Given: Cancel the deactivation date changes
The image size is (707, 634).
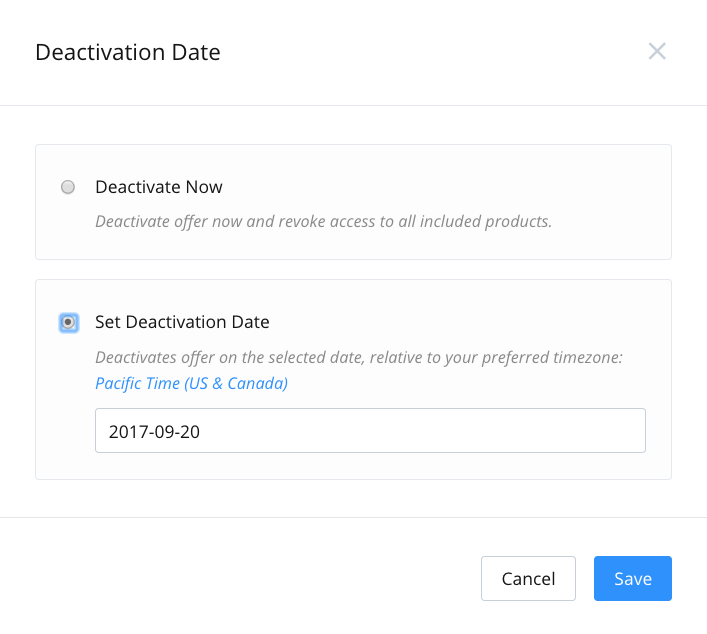Looking at the screenshot, I should [528, 579].
